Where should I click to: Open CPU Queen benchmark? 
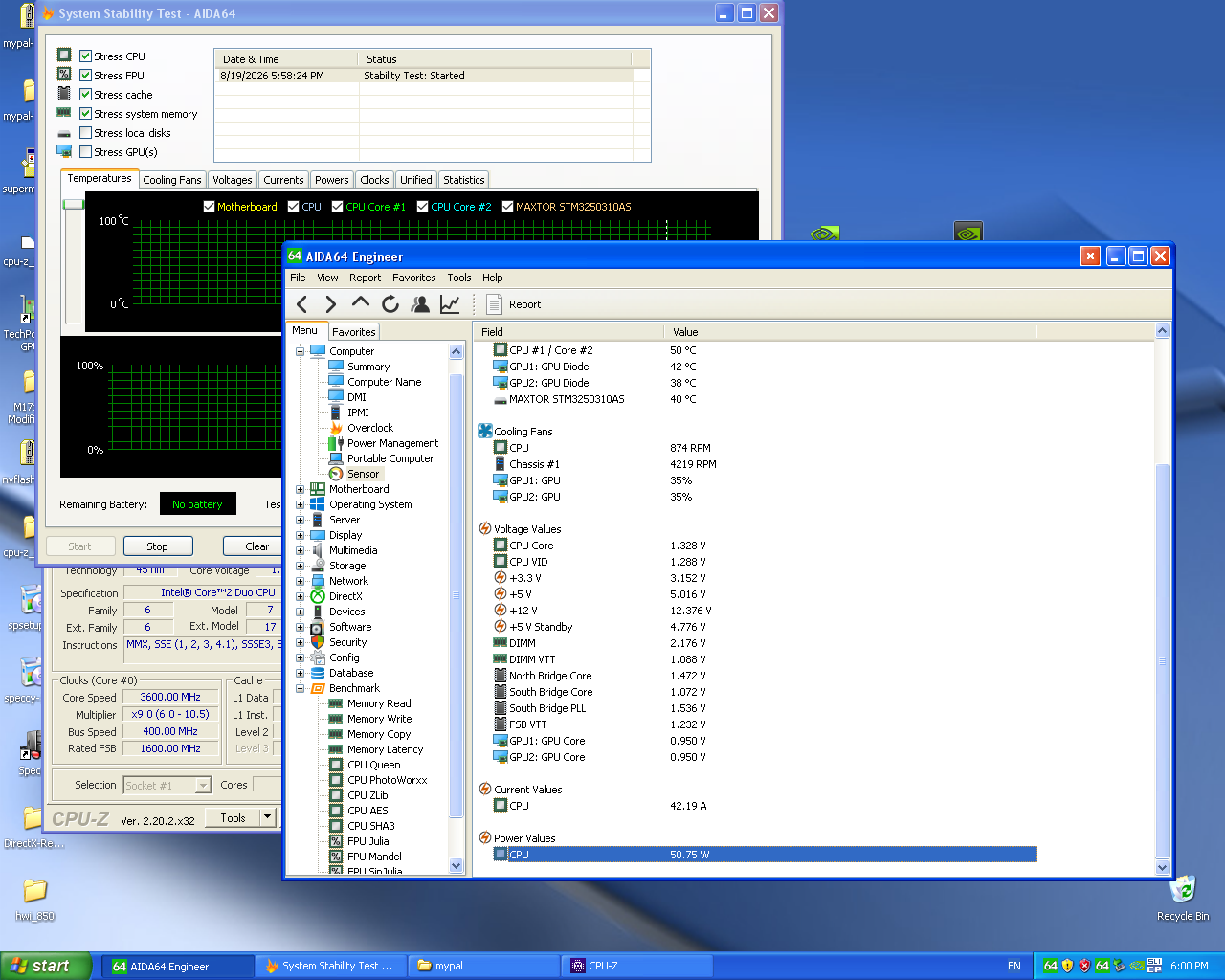[373, 765]
